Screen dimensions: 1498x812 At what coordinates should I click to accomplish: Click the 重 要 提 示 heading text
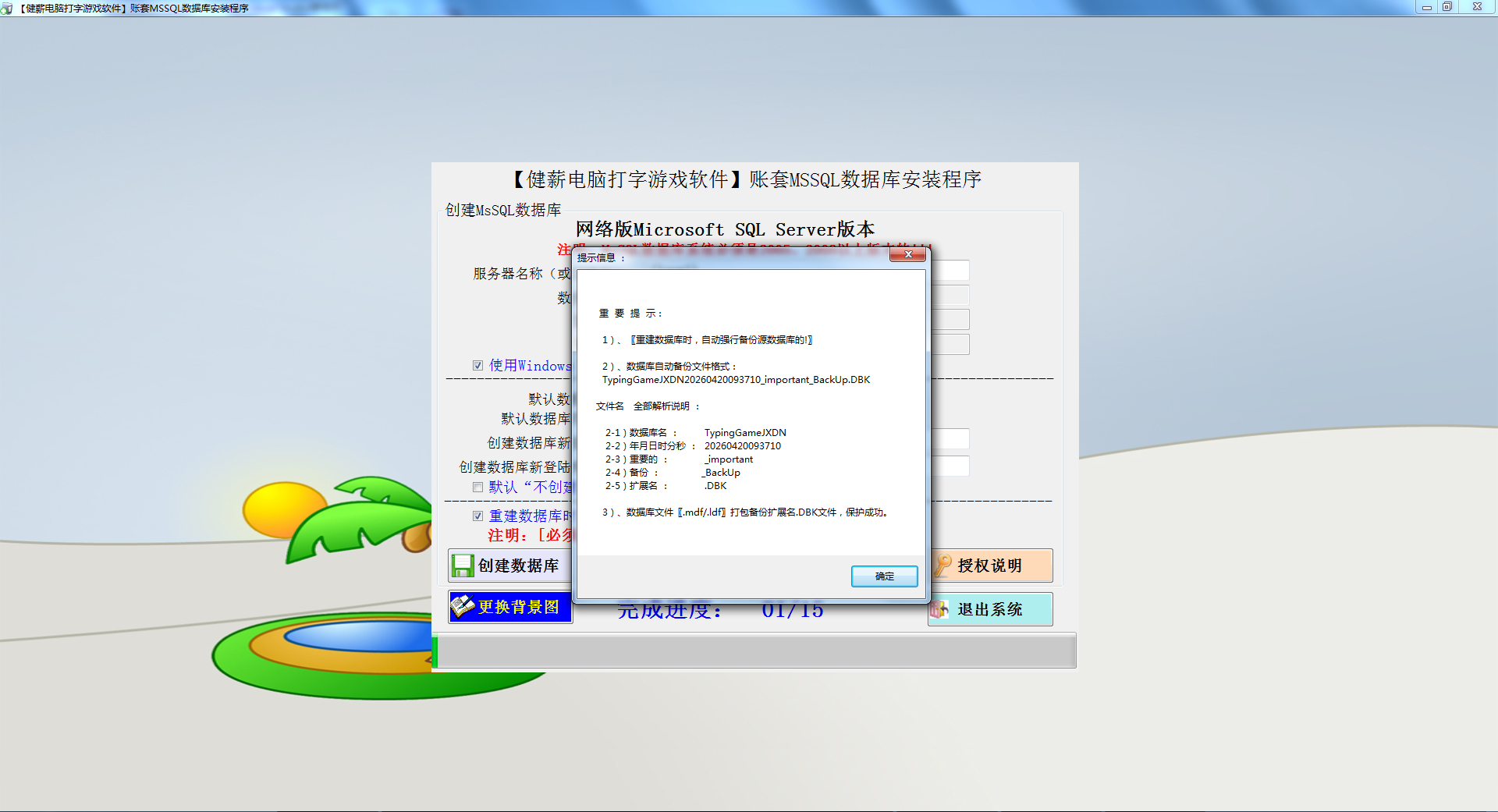(630, 314)
